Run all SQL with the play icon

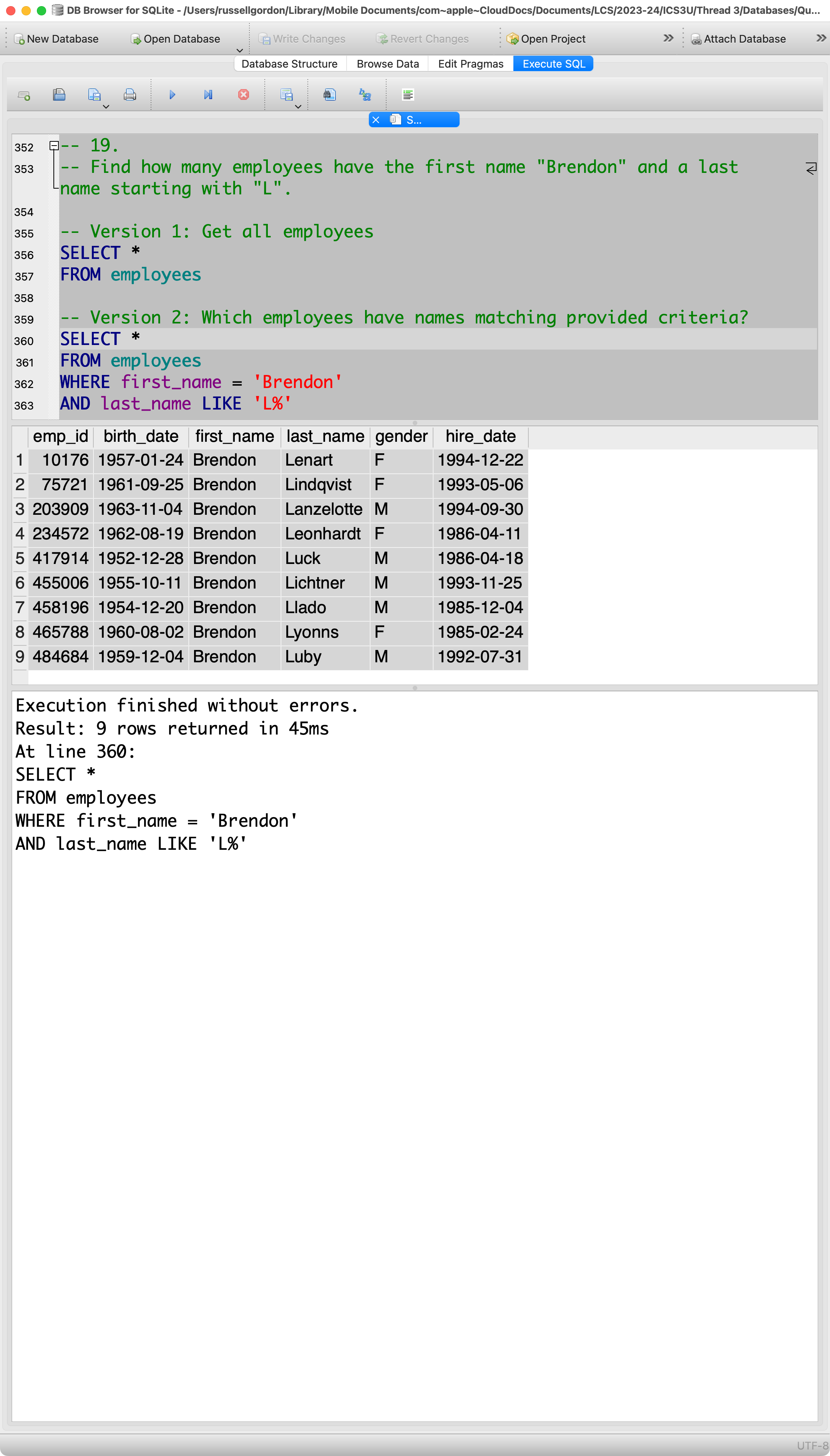172,95
